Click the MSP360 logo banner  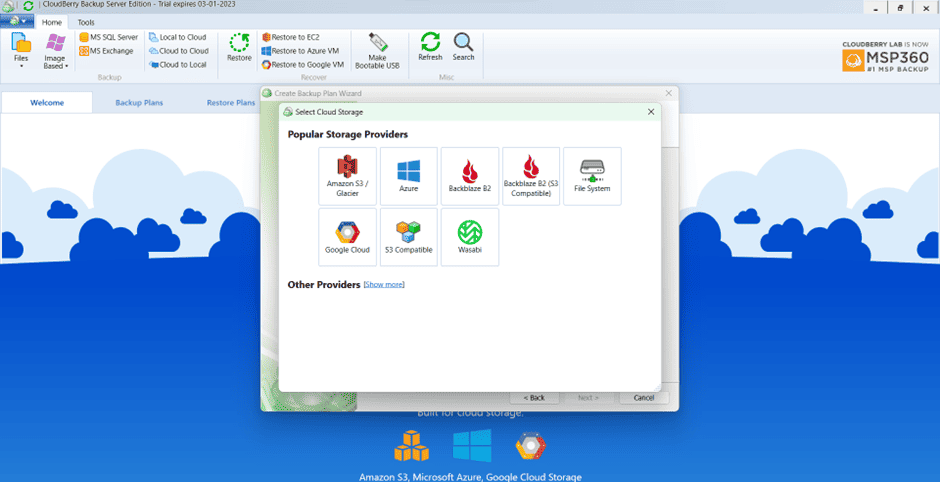[885, 57]
